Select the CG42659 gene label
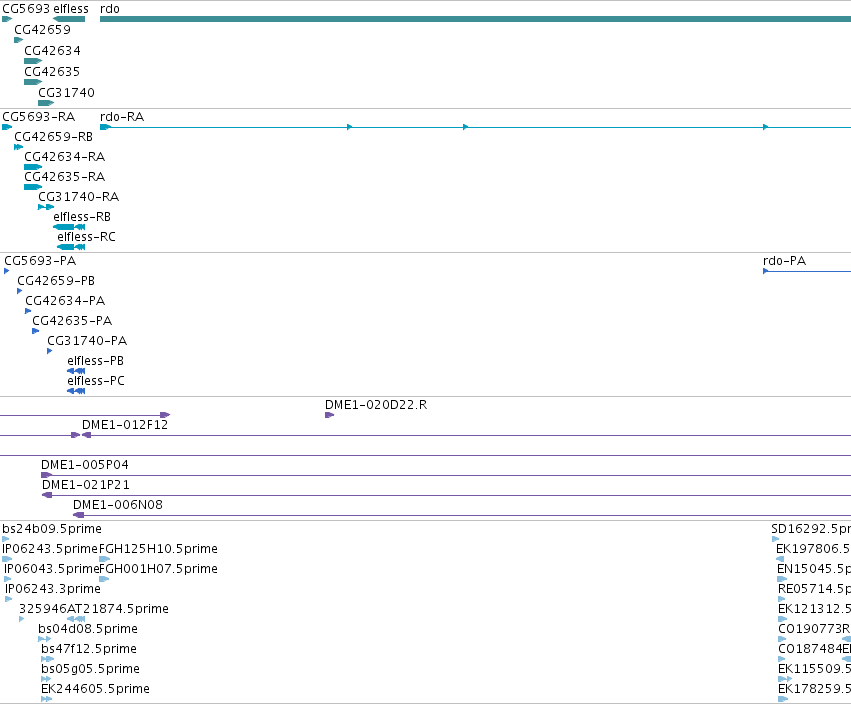The width and height of the screenshot is (851, 704). (42, 30)
